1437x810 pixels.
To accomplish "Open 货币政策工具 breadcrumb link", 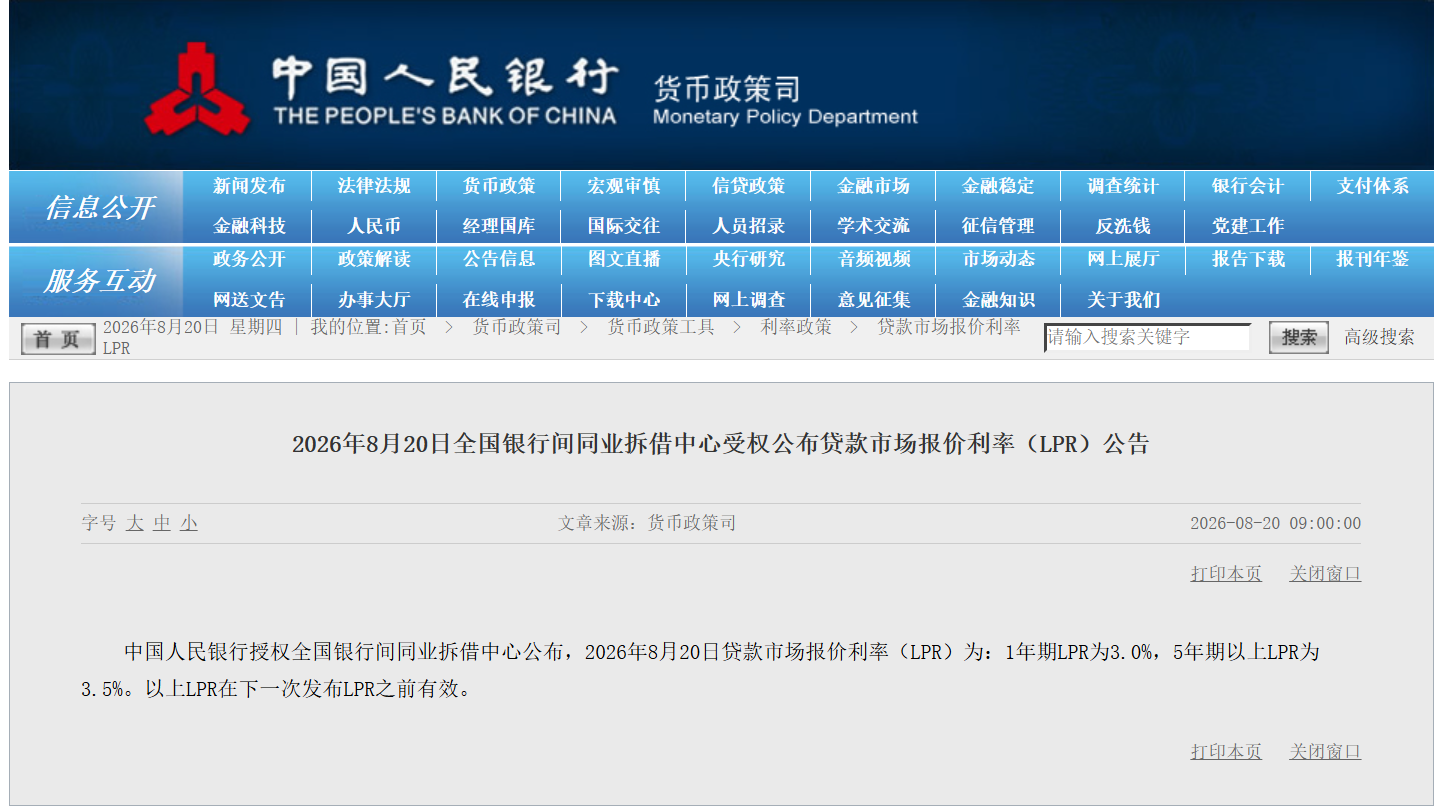I will [661, 327].
